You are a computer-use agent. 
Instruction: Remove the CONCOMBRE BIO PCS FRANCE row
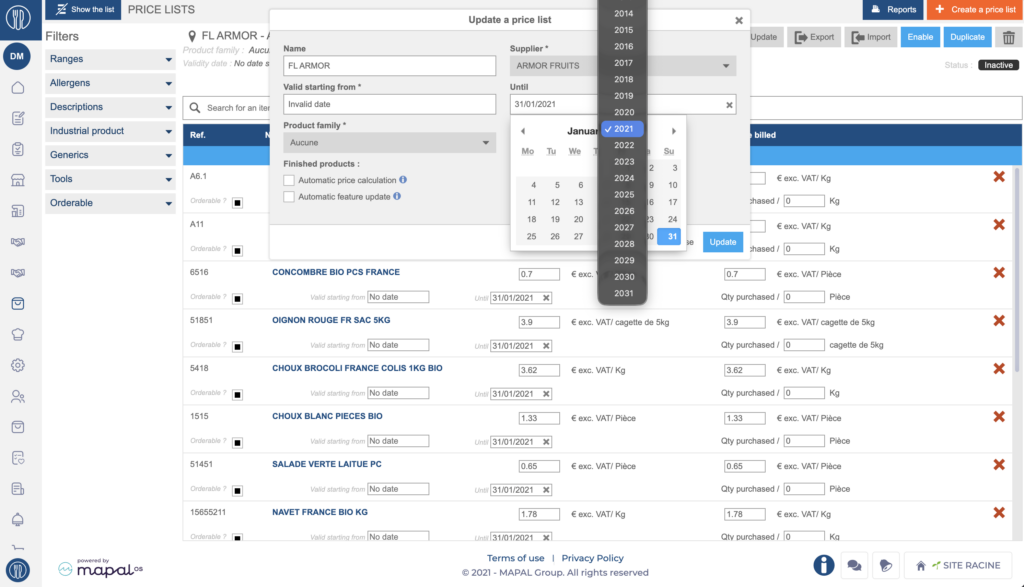999,273
